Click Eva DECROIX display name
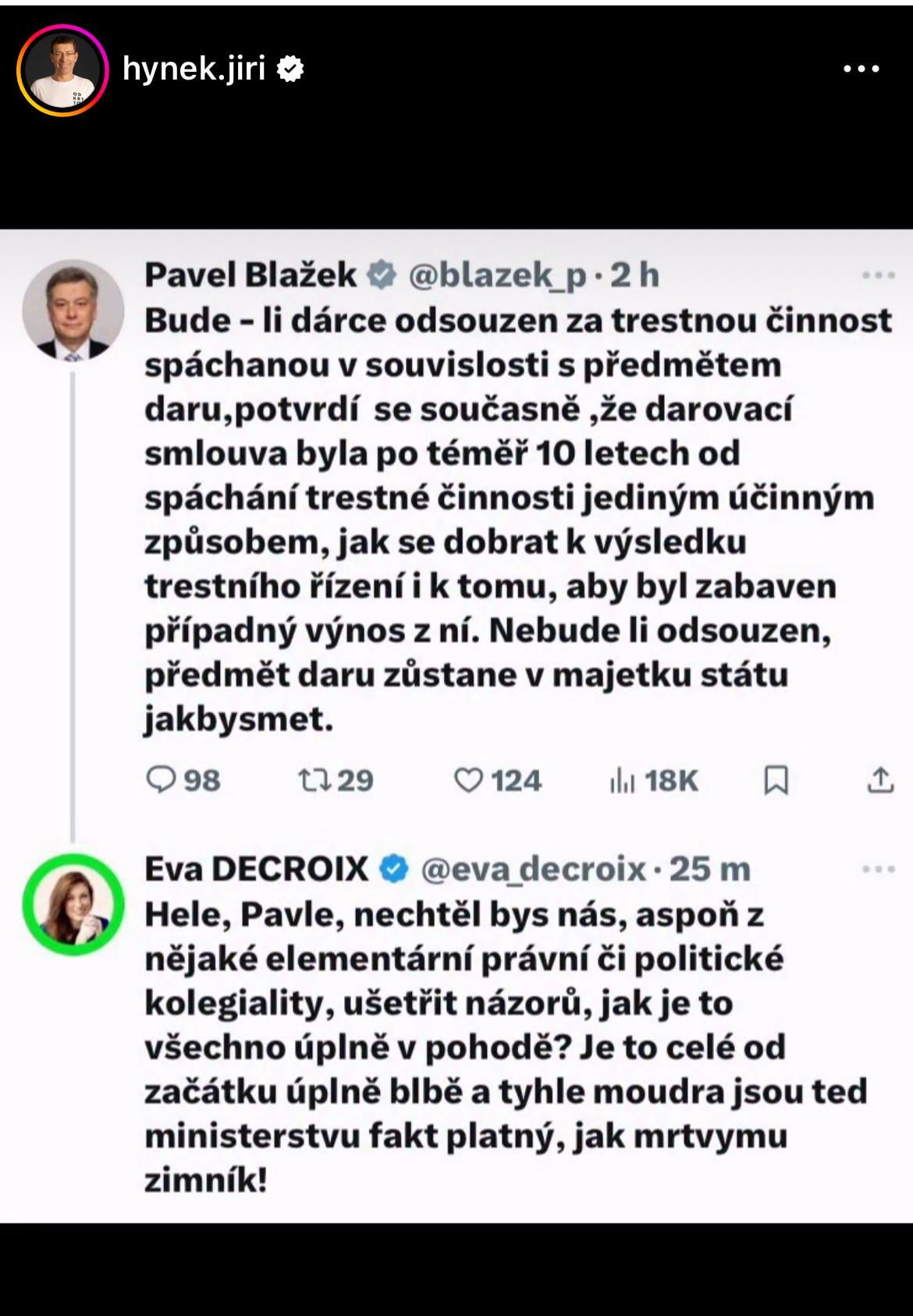This screenshot has height=1316, width=913. (256, 868)
